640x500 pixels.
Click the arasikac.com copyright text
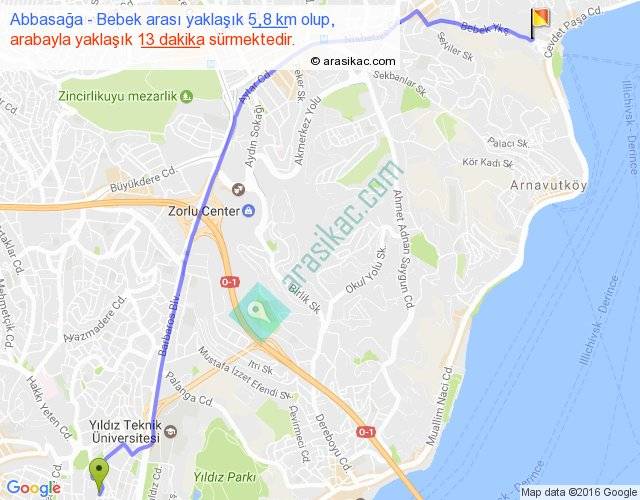(x=353, y=61)
